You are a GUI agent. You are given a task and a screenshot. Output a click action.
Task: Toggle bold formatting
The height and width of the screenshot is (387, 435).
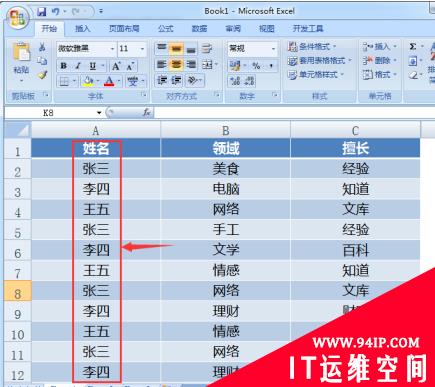coord(63,66)
